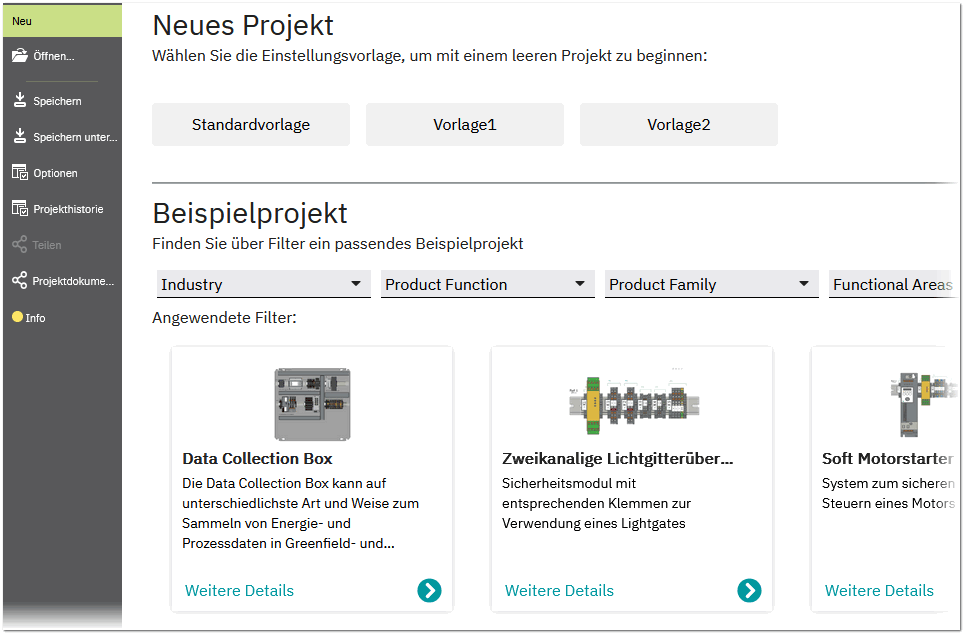Open Optionen via its sidebar icon
The width and height of the screenshot is (964, 634).
(20, 173)
